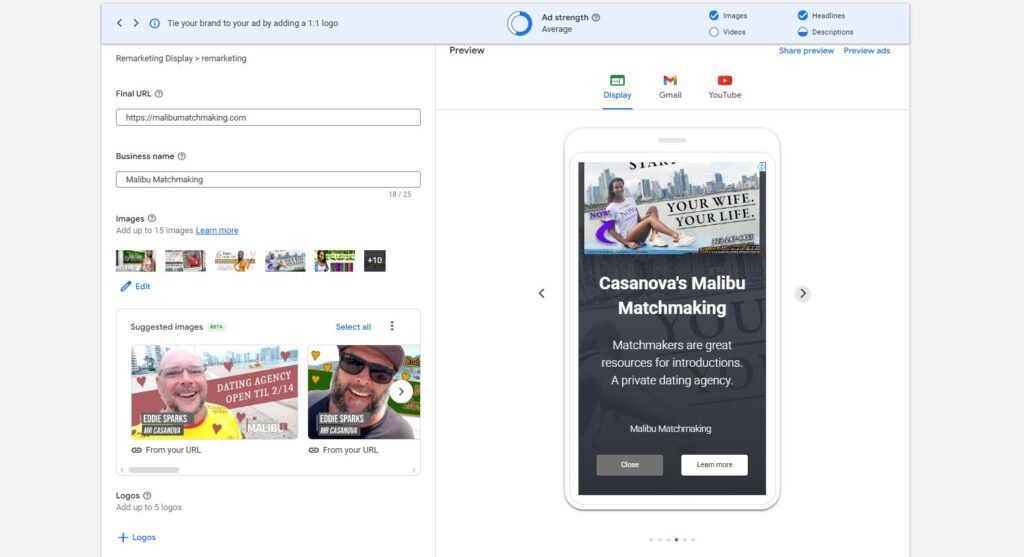The image size is (1024, 557).
Task: Click Preview ads link
Action: pyautogui.click(x=867, y=51)
